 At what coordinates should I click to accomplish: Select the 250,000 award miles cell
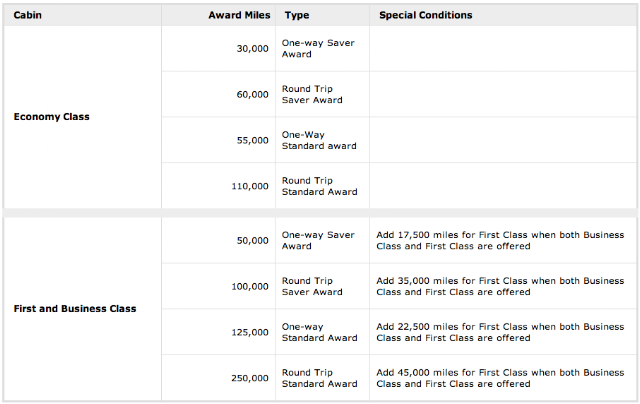249,378
